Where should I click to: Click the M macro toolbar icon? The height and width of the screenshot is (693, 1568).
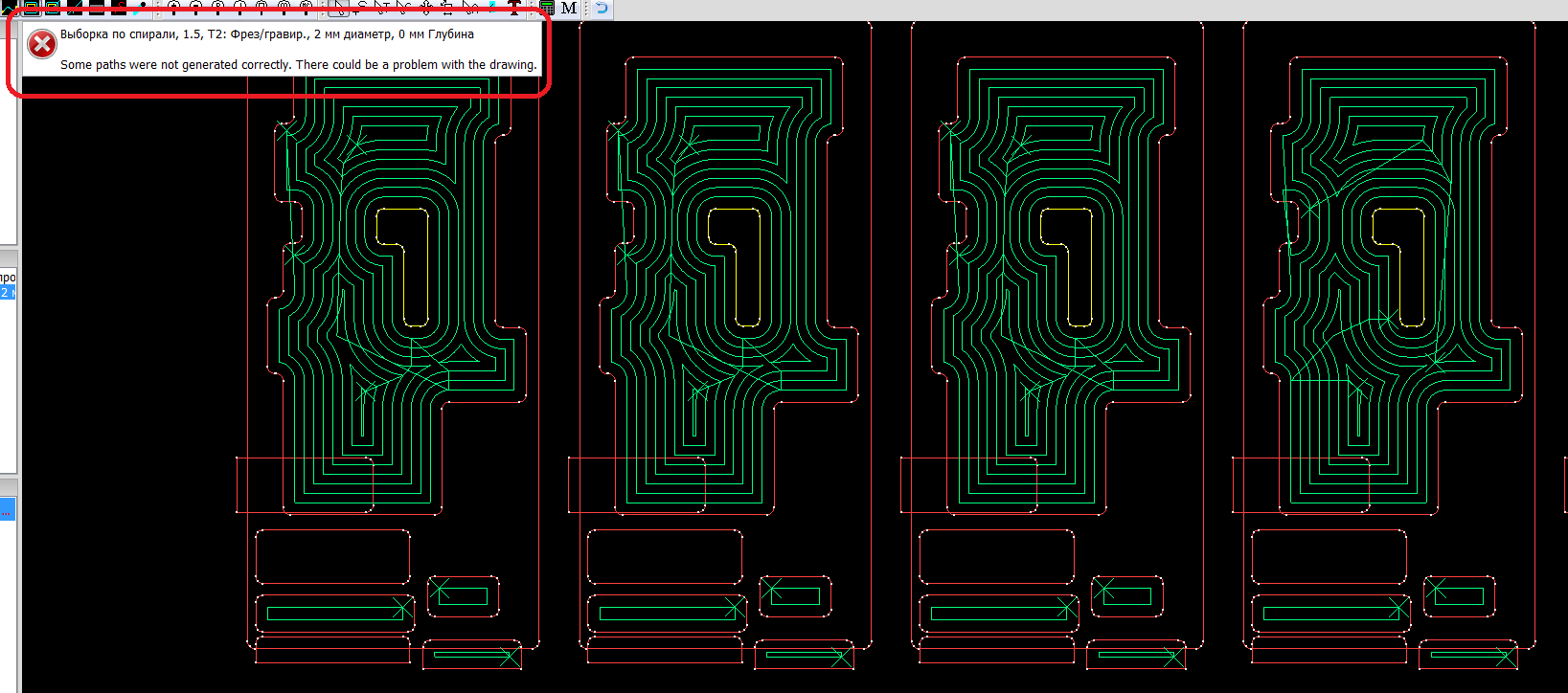pos(569,8)
